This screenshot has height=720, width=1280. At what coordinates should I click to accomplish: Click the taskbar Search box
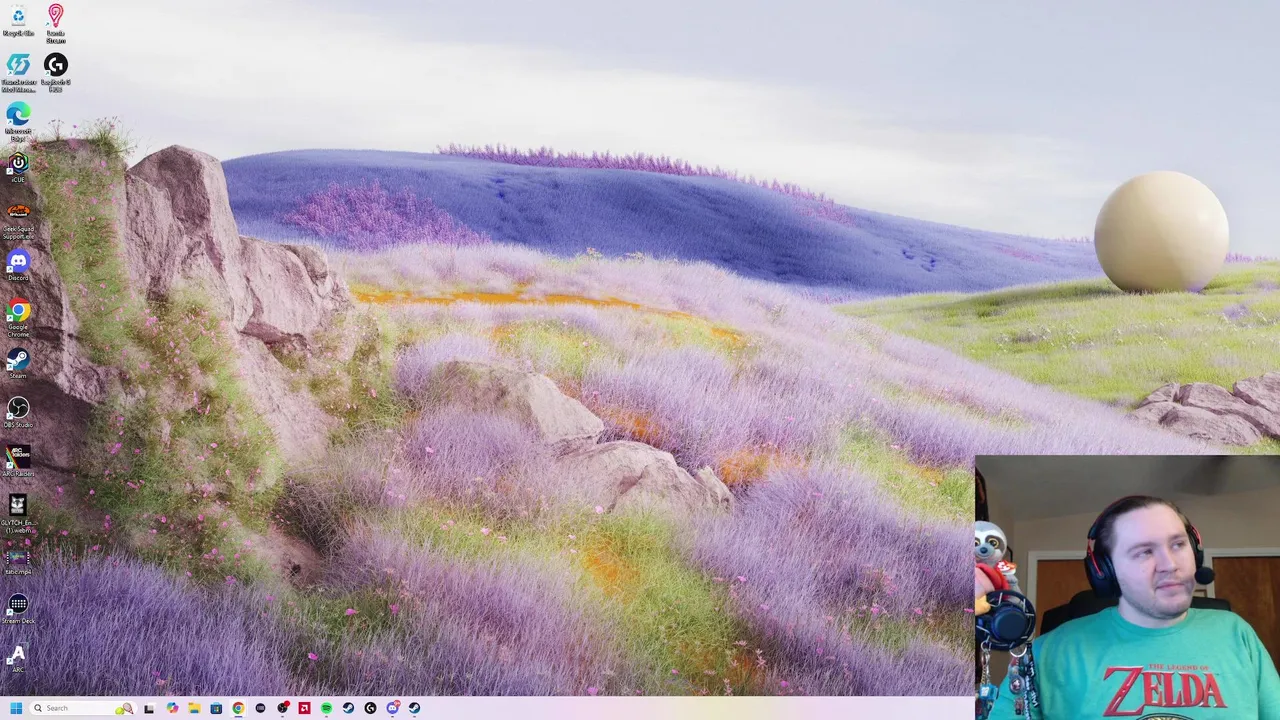83,708
